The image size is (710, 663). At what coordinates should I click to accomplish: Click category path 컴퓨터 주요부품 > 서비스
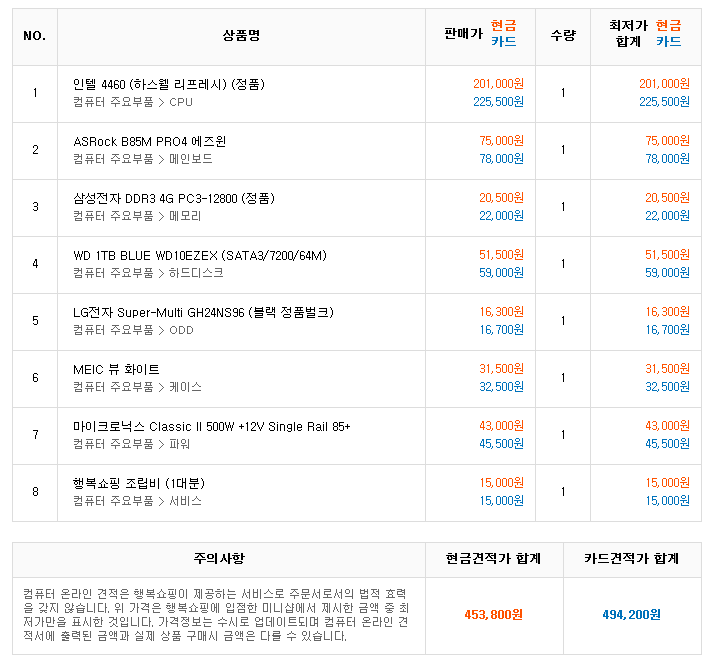137,501
